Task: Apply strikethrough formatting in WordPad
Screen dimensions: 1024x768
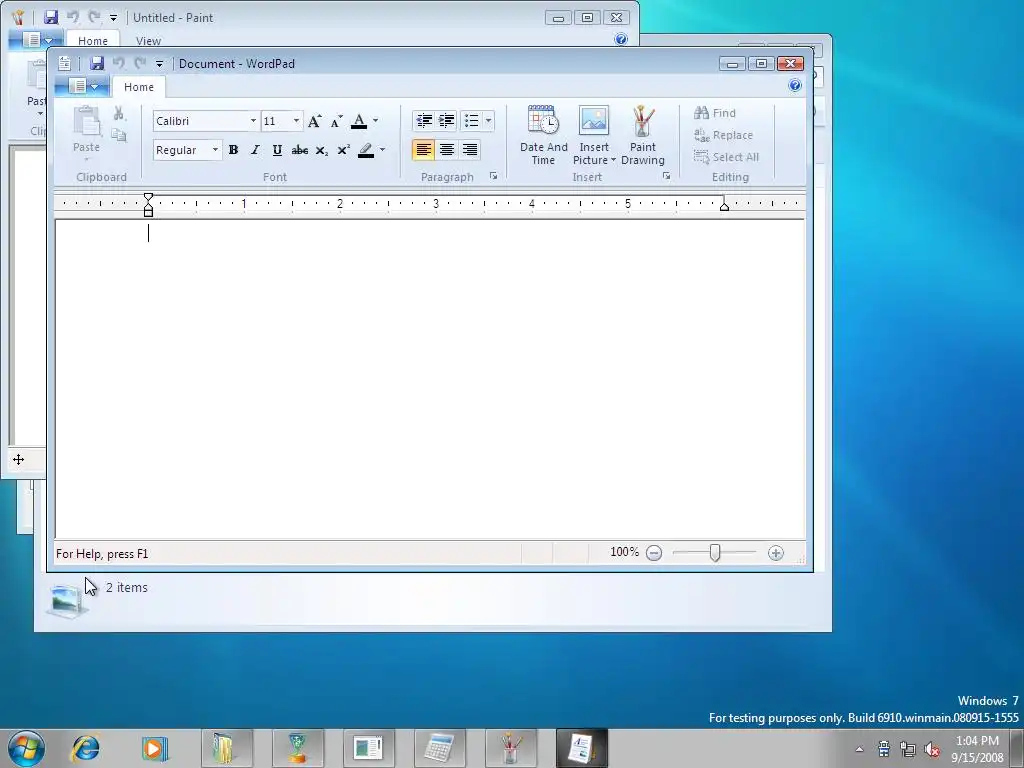Action: click(x=300, y=150)
